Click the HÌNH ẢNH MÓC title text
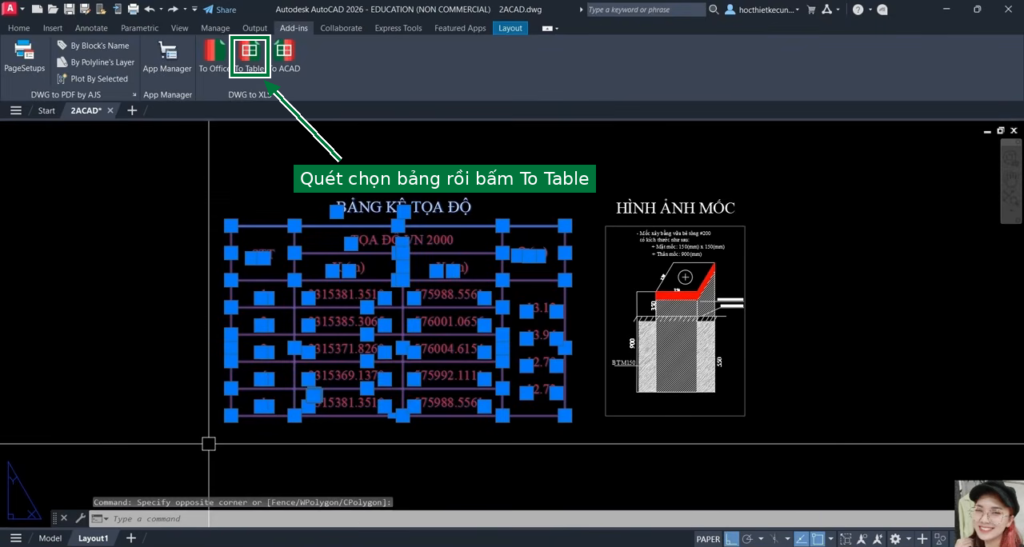The width and height of the screenshot is (1024, 547). coord(675,208)
